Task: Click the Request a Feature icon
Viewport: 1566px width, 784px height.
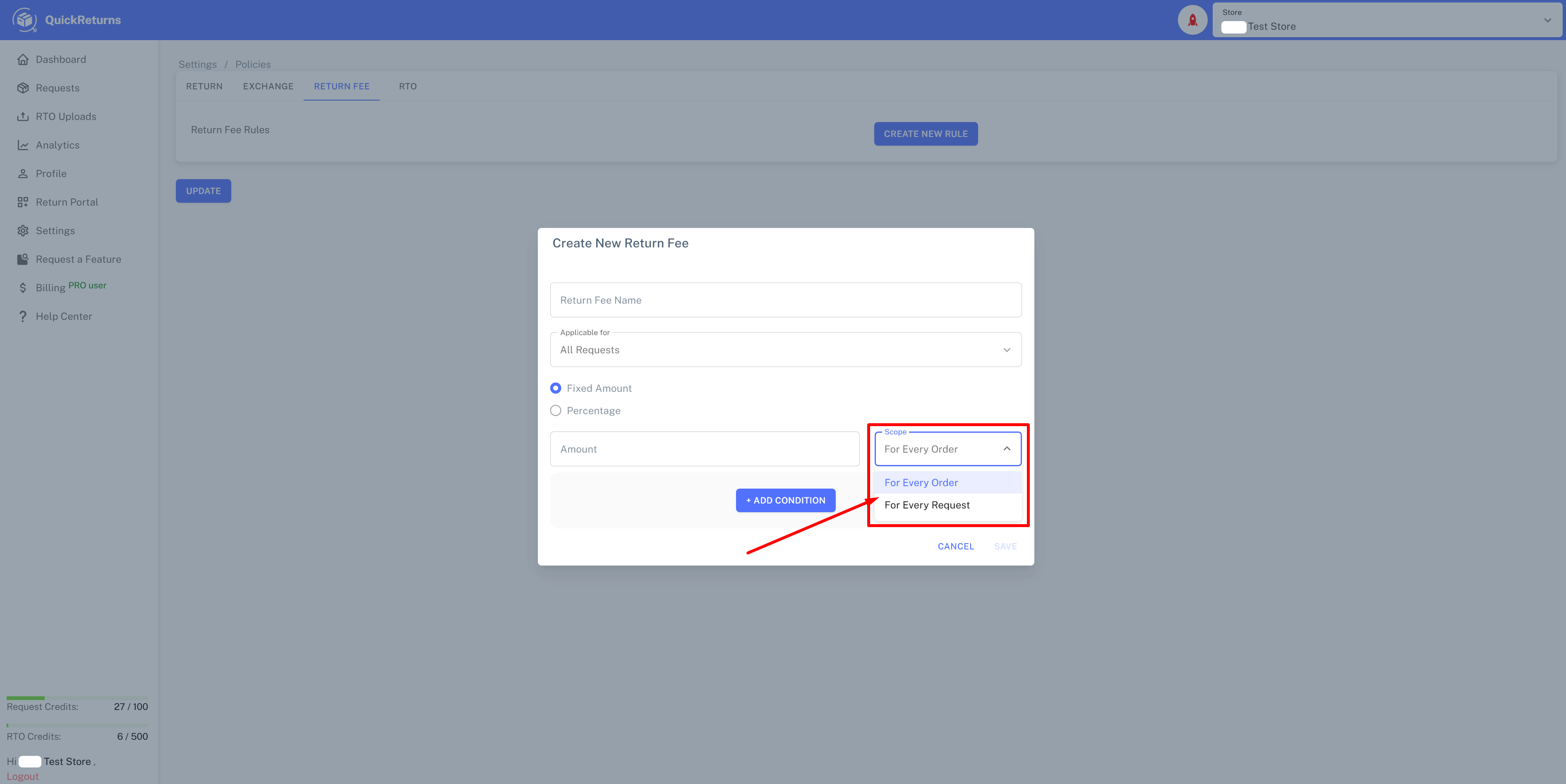Action: [x=23, y=259]
